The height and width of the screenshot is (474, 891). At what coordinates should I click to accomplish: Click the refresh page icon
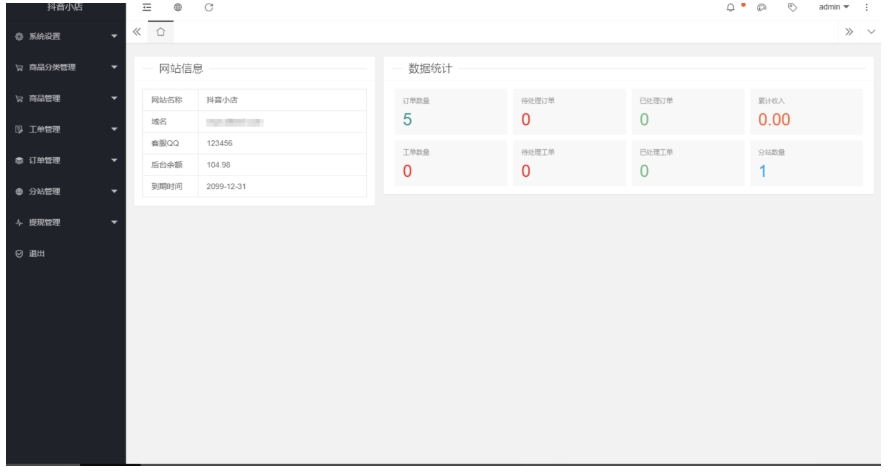pos(208,8)
